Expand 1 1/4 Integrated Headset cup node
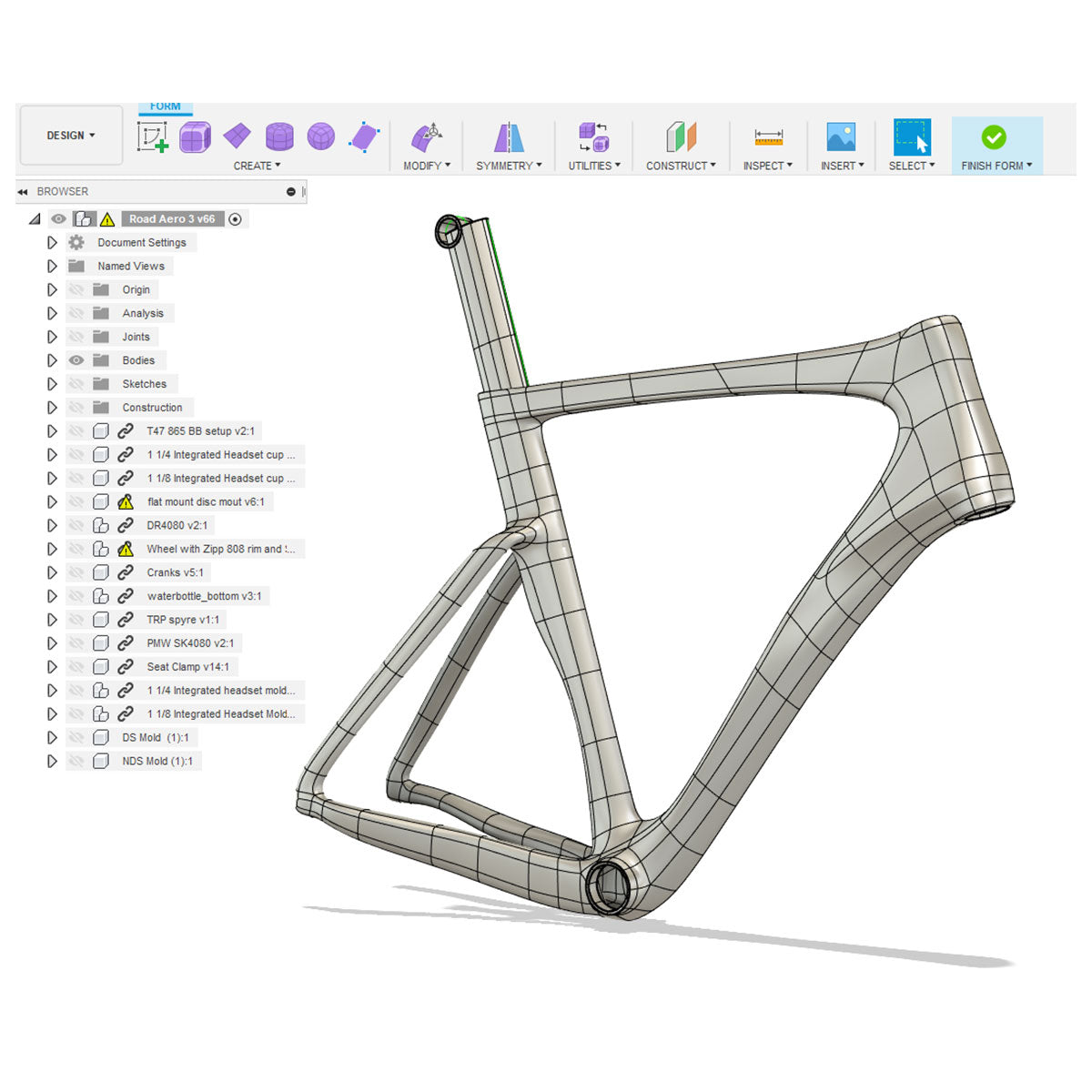The image size is (1092, 1092). click(52, 455)
